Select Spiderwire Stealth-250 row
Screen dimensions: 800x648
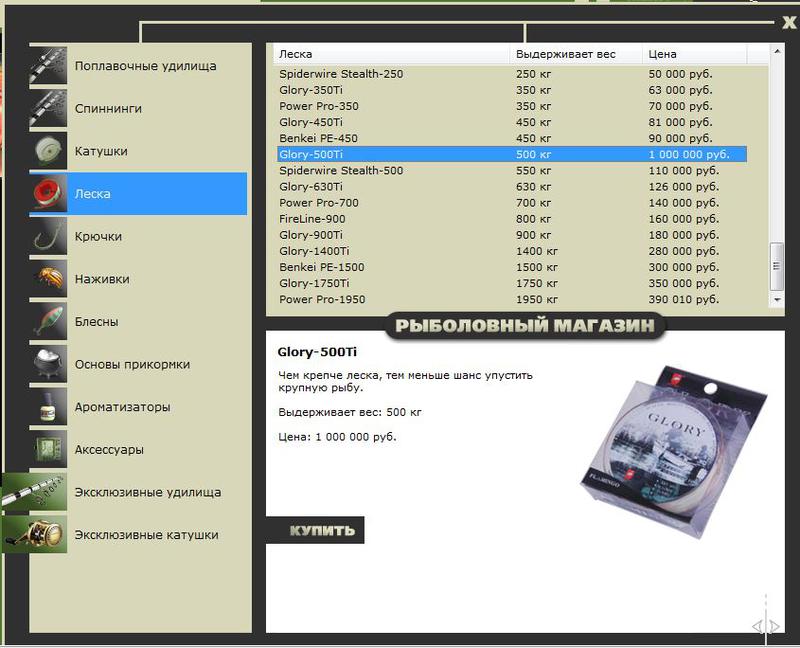click(x=512, y=74)
